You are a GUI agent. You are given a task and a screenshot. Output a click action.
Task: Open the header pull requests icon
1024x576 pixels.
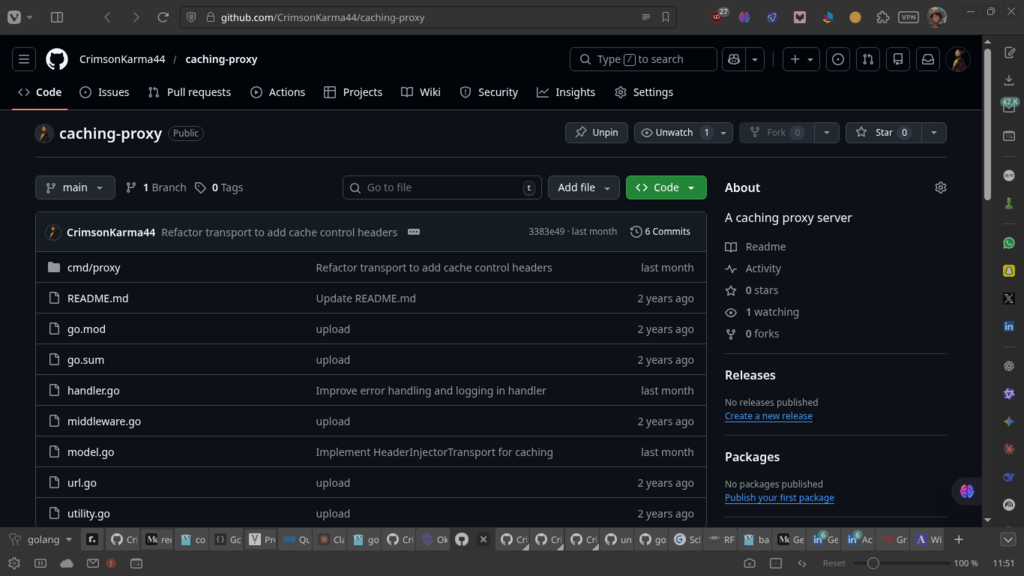point(868,59)
